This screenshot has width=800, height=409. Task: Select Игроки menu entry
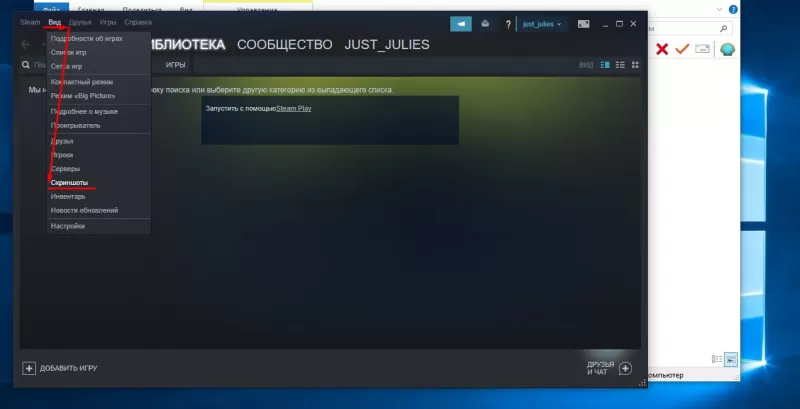(x=98, y=155)
